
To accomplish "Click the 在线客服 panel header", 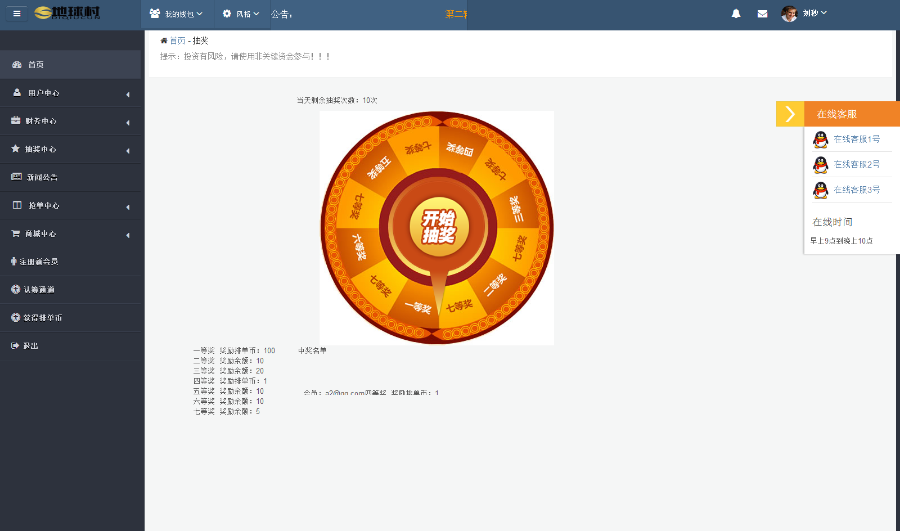I will tap(852, 114).
